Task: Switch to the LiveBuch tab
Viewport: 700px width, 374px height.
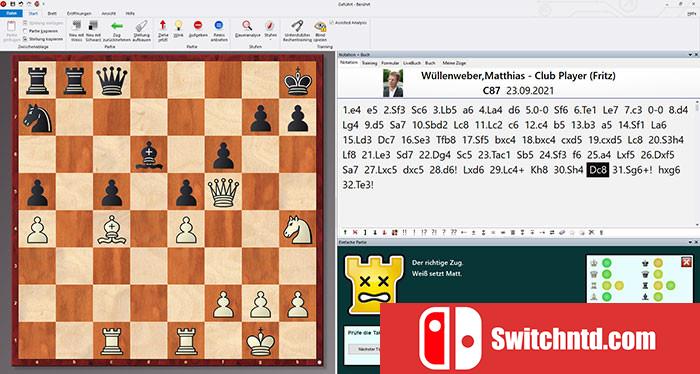Action: point(412,63)
